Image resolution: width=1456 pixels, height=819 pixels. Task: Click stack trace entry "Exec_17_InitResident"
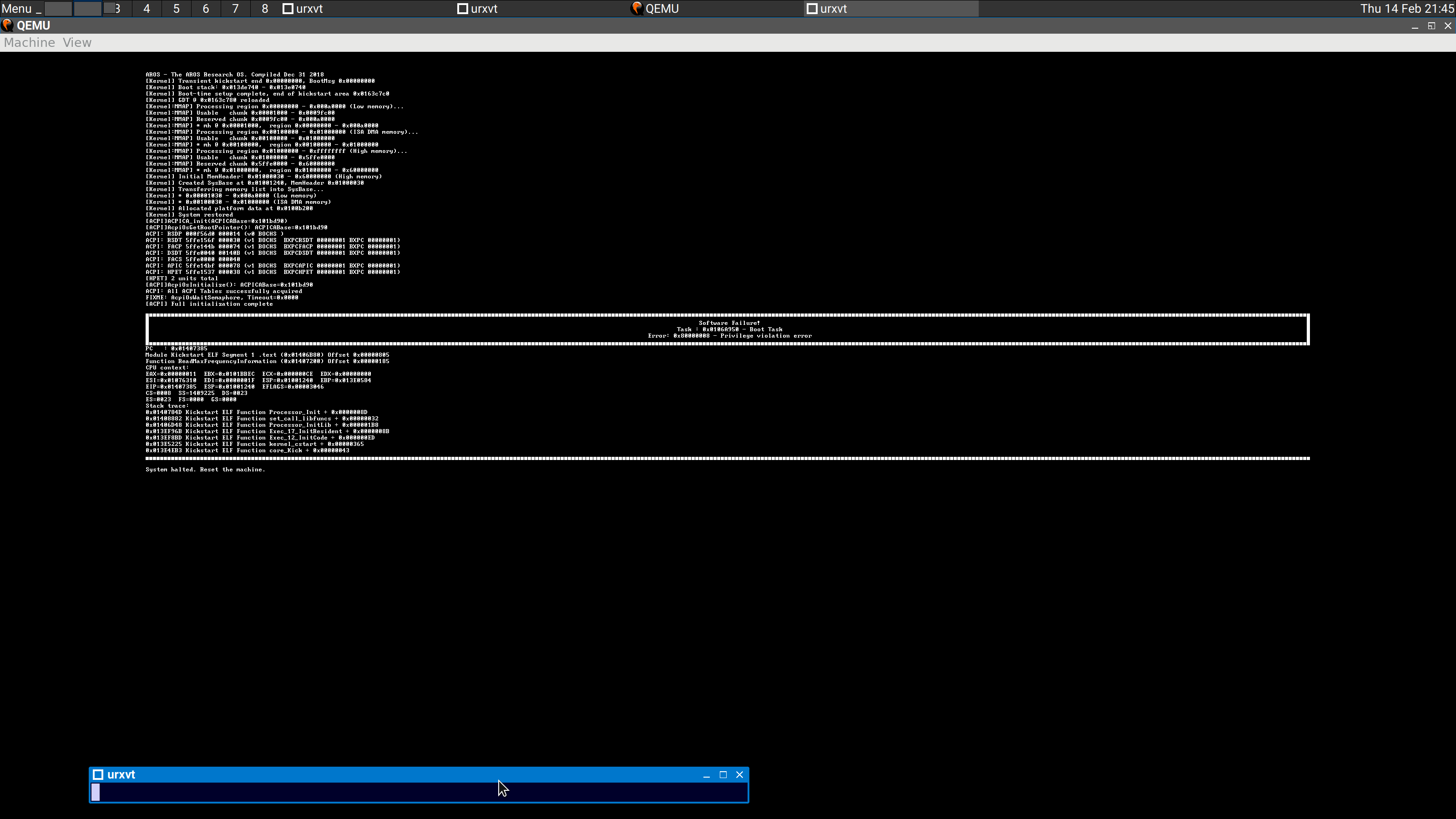tap(268, 431)
